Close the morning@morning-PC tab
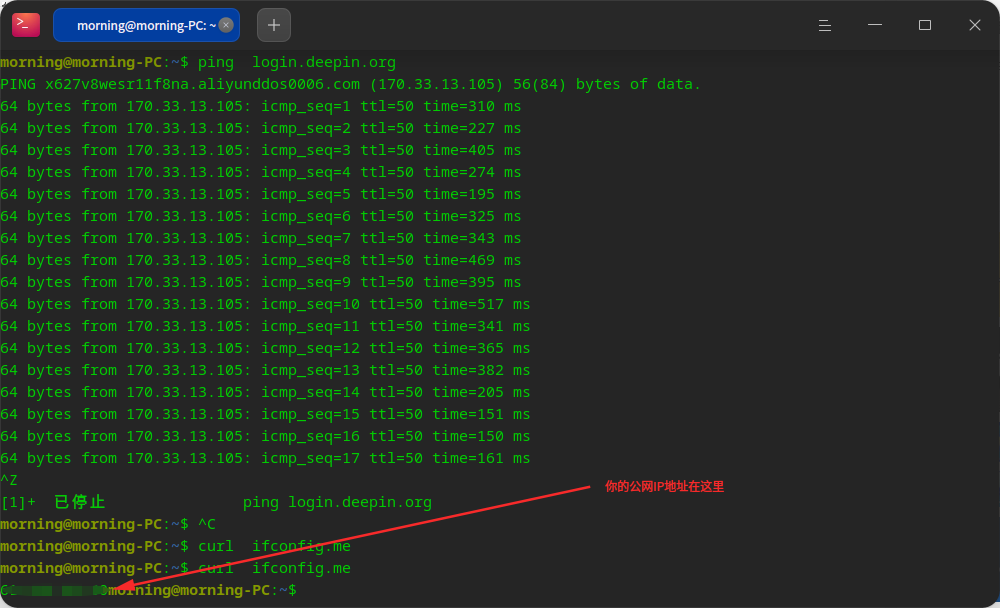This screenshot has width=1000, height=608. point(226,25)
